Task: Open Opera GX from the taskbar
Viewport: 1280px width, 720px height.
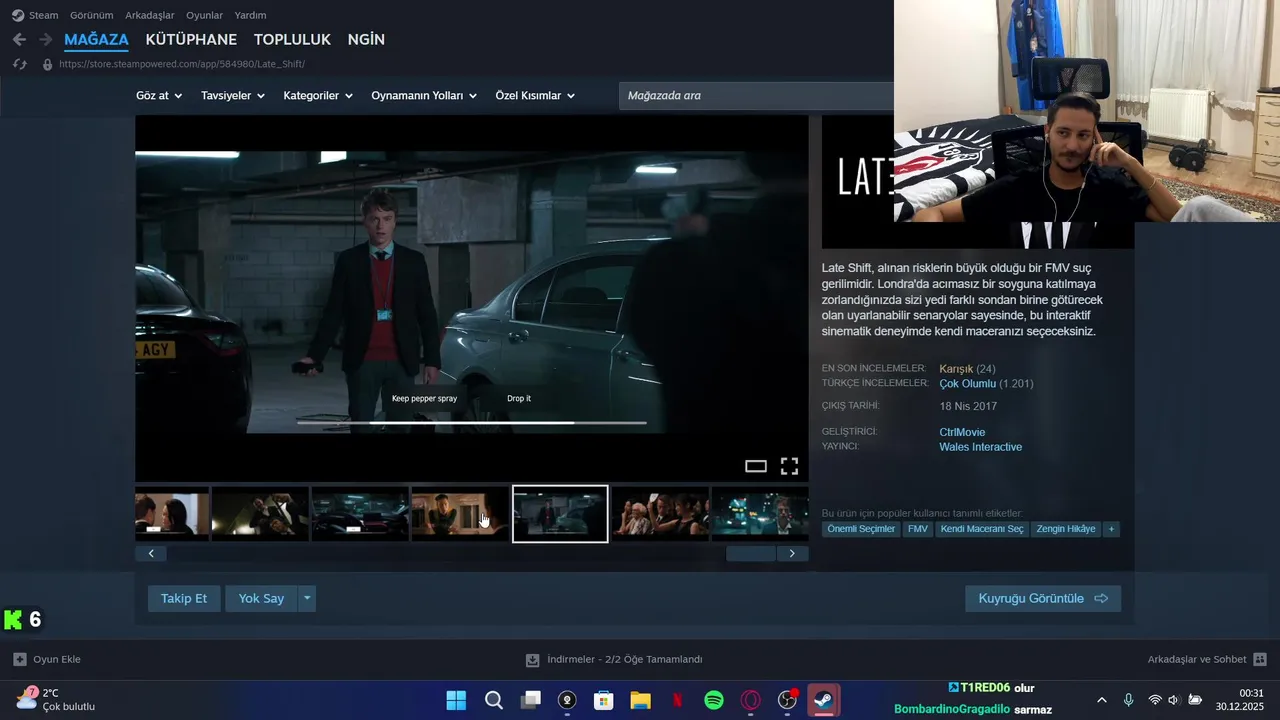Action: tap(751, 700)
